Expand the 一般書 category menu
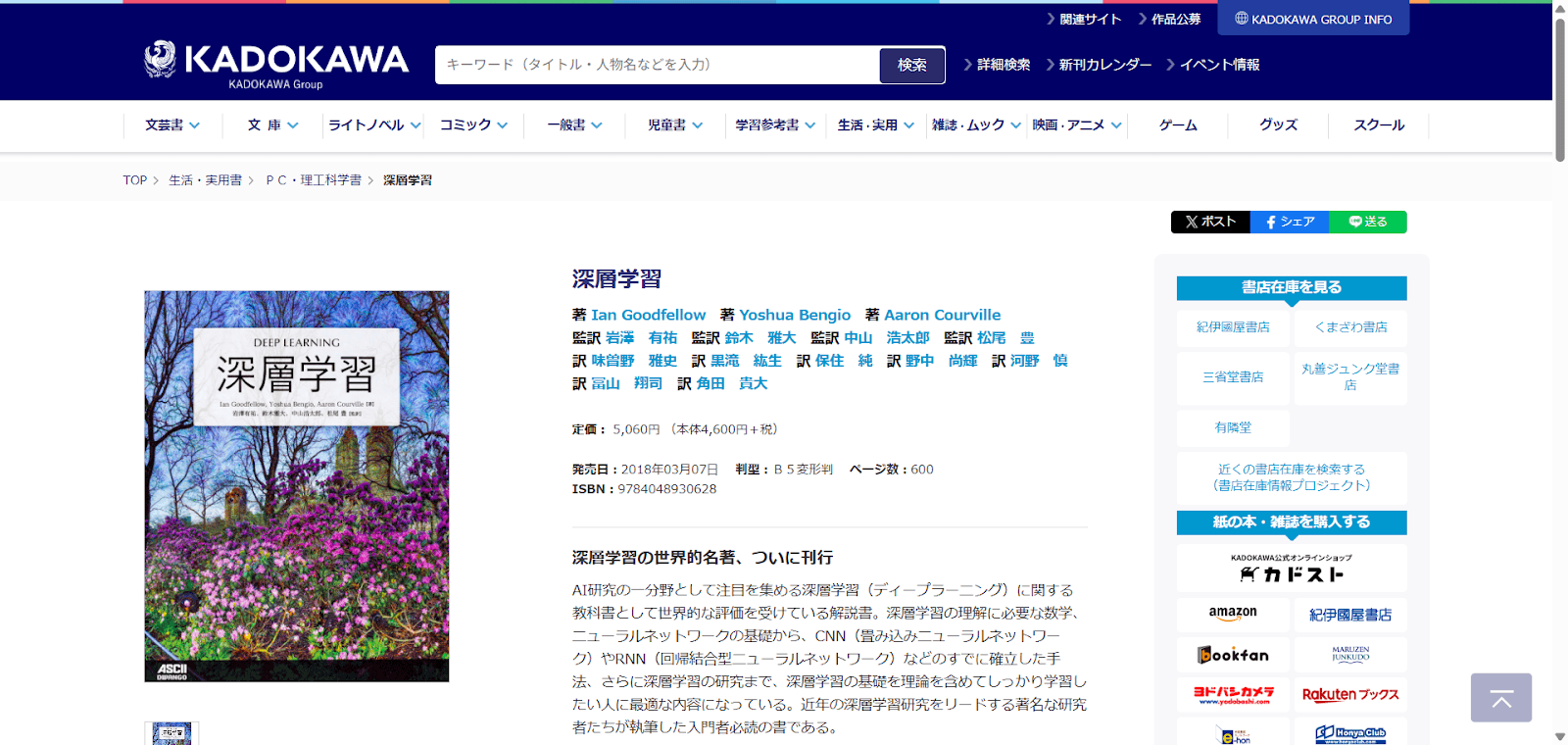This screenshot has width=1568, height=745. tap(574, 125)
